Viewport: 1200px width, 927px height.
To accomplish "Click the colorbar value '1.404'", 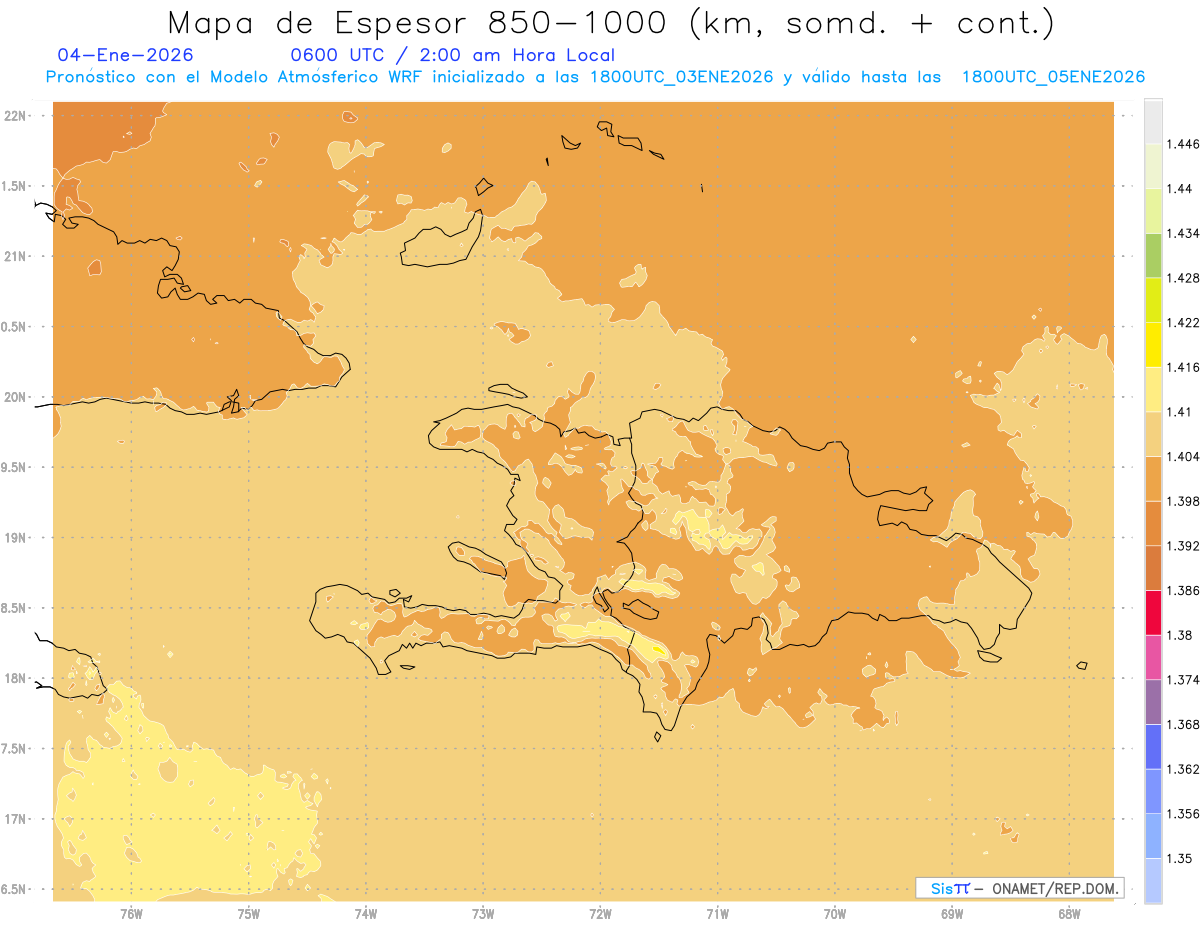I will tap(1182, 457).
